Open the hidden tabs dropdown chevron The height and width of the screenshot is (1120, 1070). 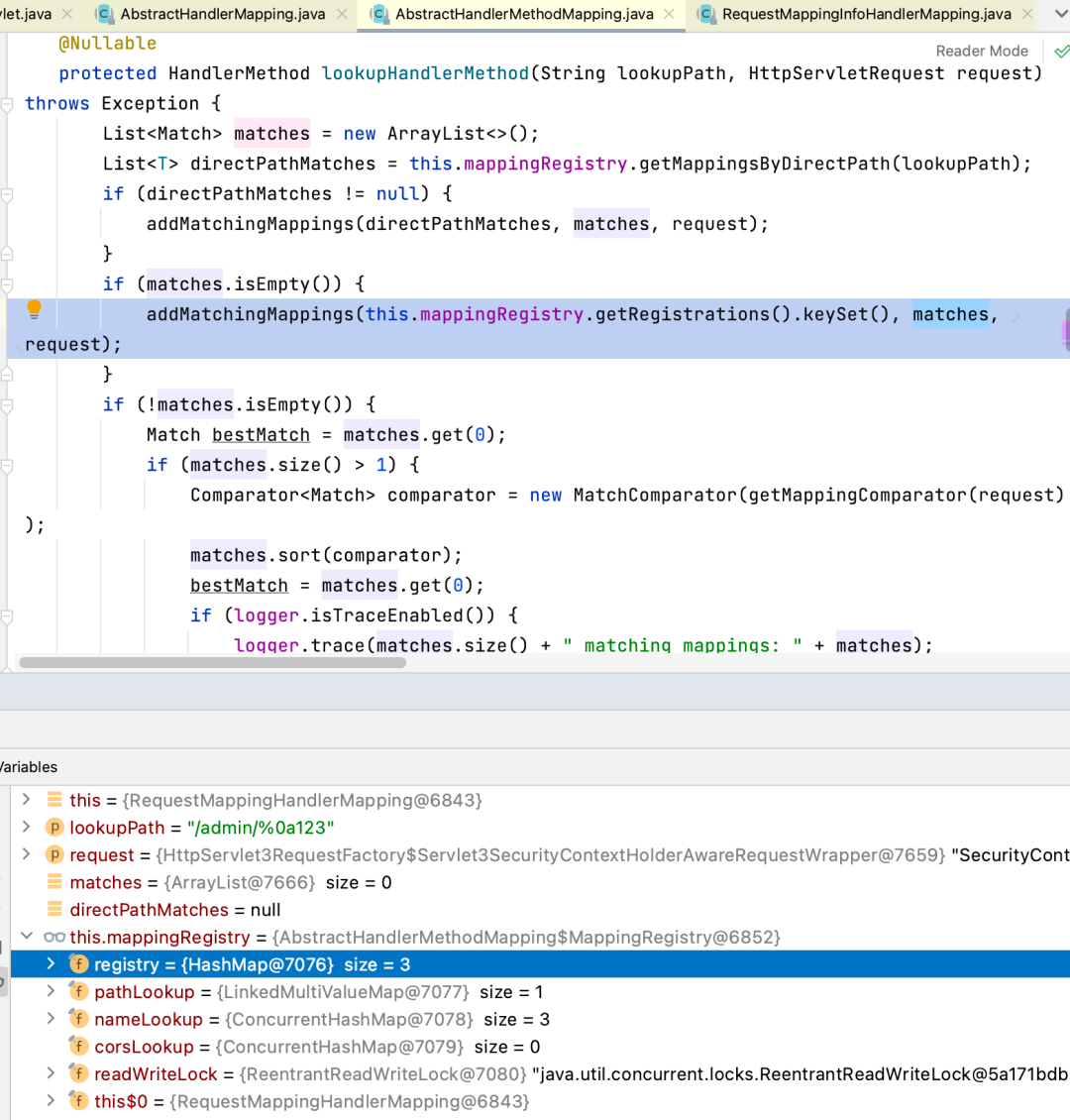[x=1060, y=14]
